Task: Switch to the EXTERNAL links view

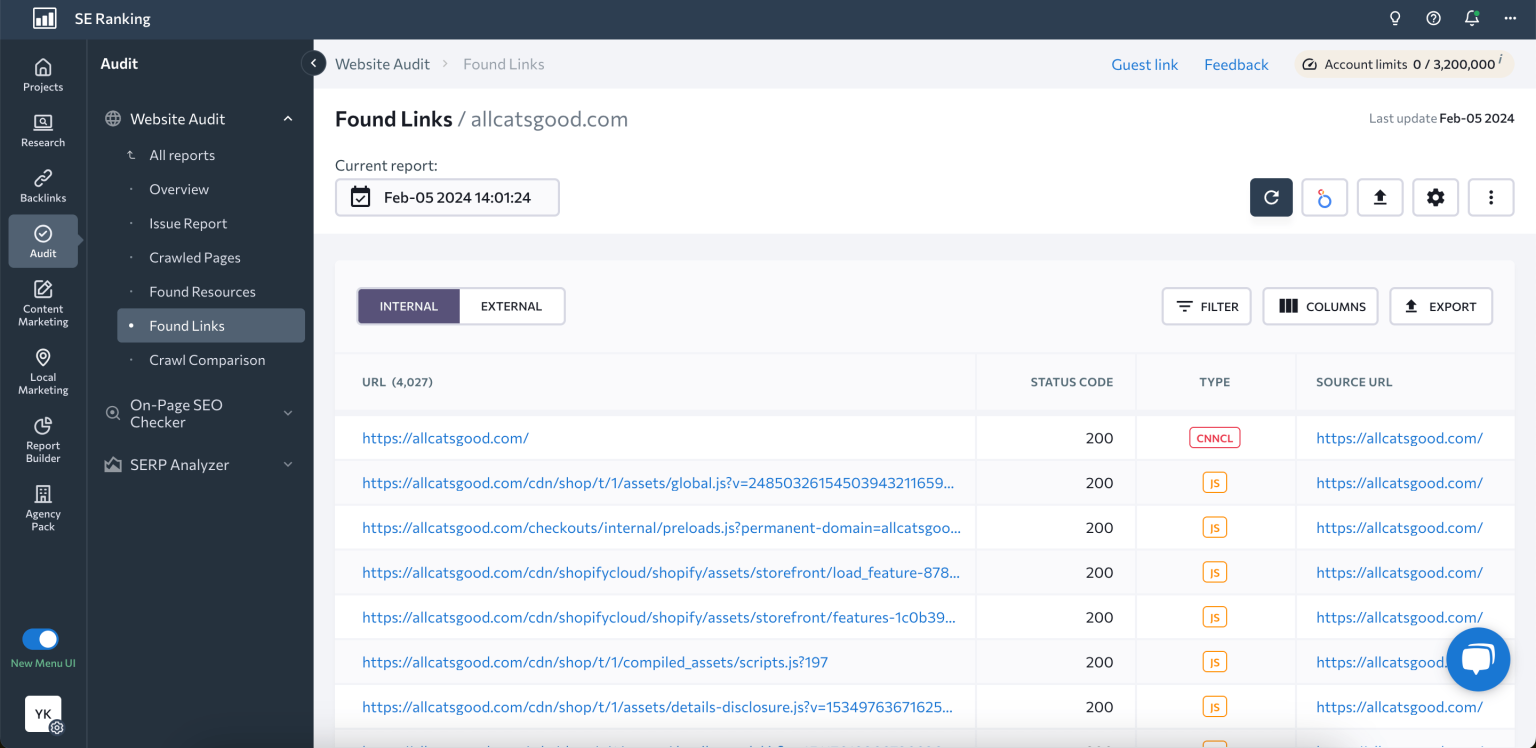Action: tap(511, 306)
